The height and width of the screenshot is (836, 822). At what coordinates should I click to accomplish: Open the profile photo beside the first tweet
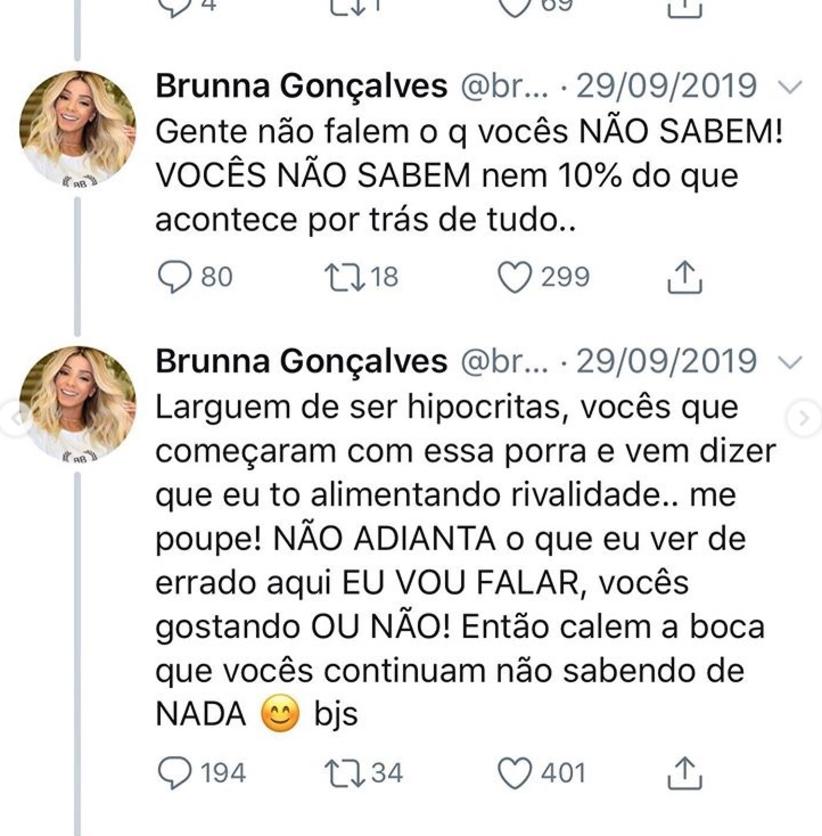[x=77, y=127]
